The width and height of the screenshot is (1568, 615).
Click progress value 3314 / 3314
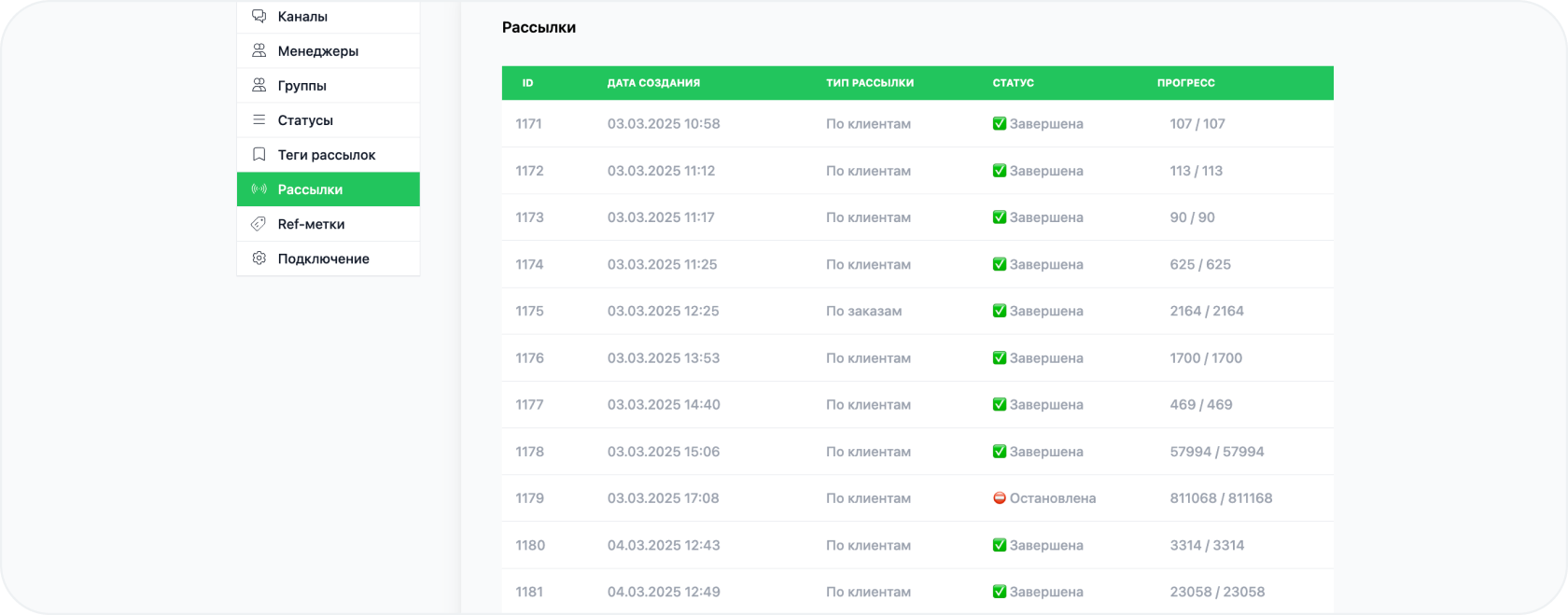pyautogui.click(x=1207, y=545)
